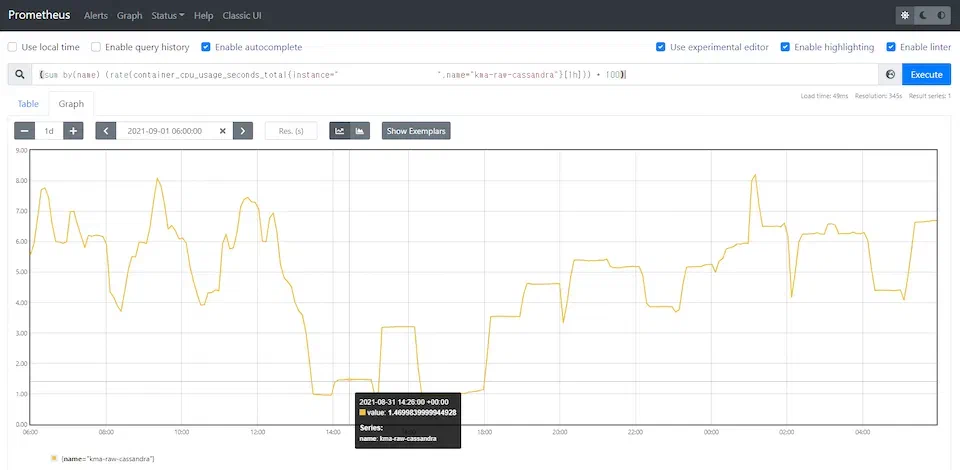Open the Help page

[x=203, y=15]
